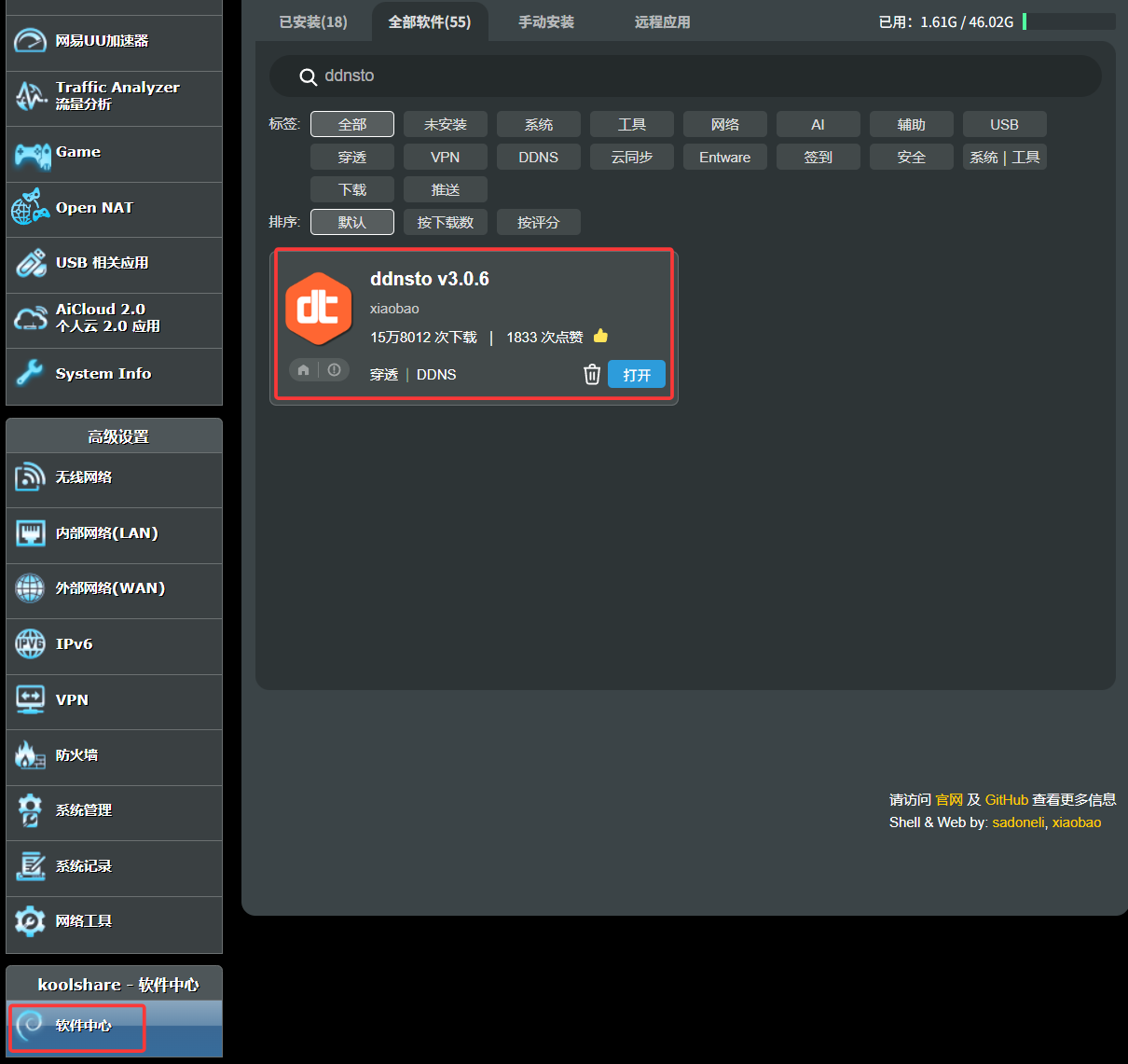The height and width of the screenshot is (1064, 1128).
Task: Filter by the 云同步 tag
Action: click(x=632, y=157)
